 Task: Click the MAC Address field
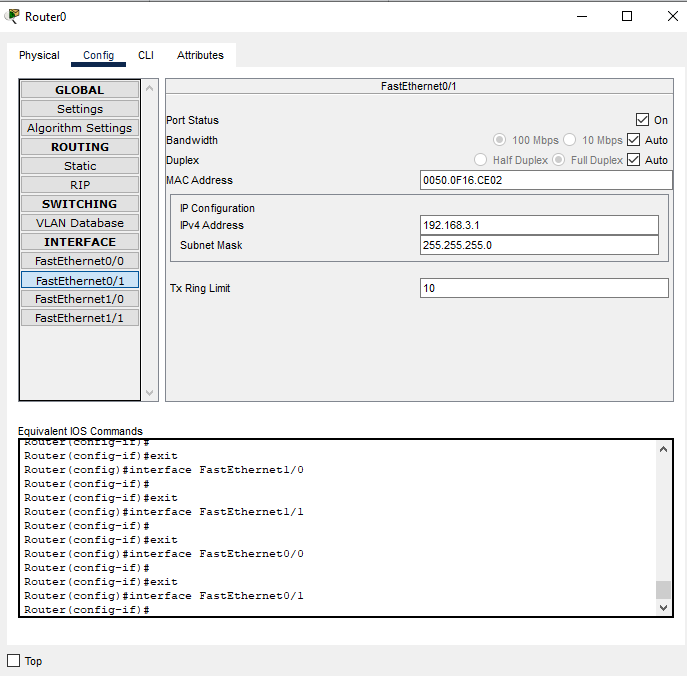pyautogui.click(x=546, y=180)
